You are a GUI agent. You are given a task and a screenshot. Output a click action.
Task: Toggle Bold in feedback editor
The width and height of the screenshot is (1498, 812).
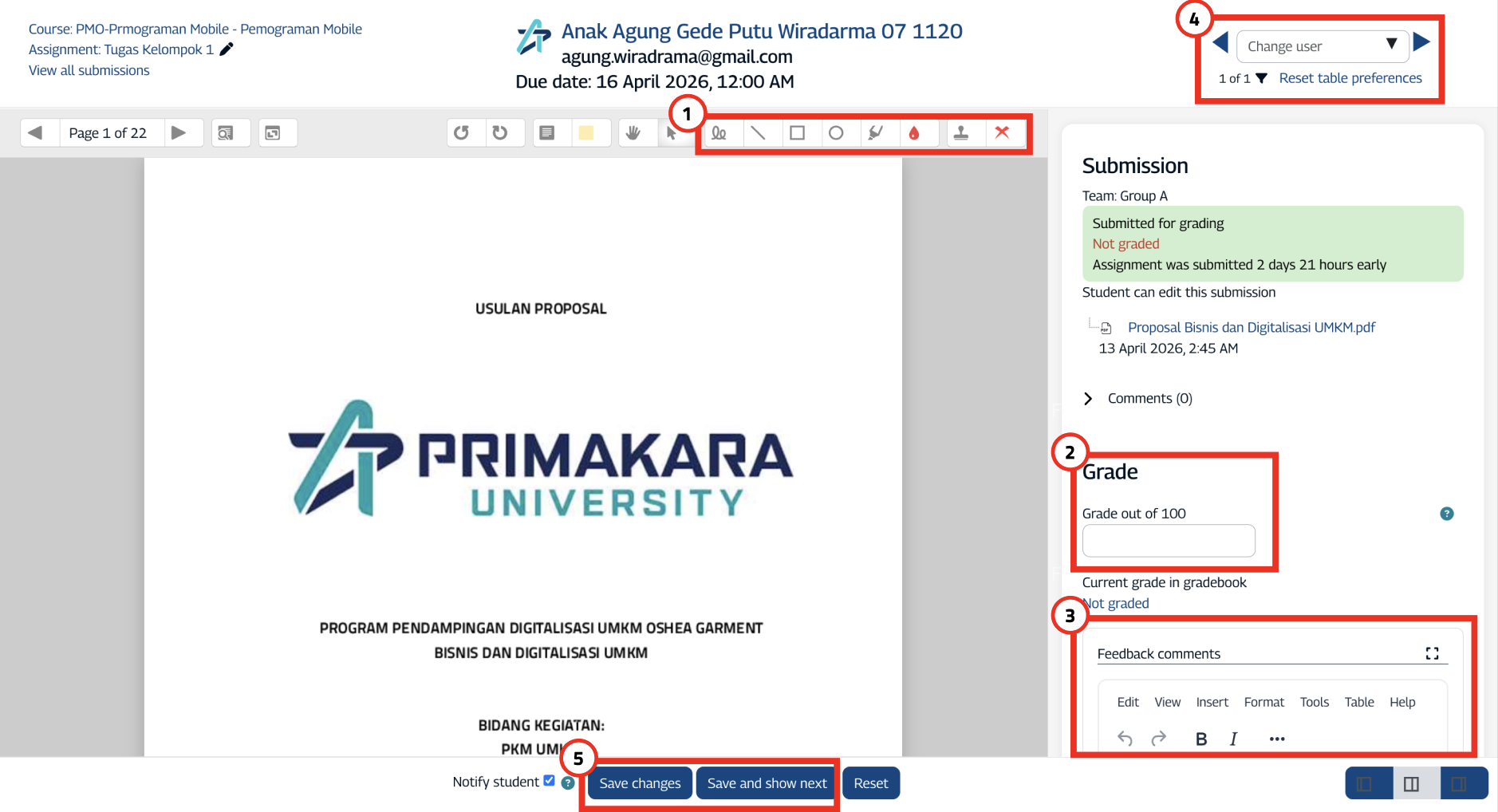[1201, 739]
